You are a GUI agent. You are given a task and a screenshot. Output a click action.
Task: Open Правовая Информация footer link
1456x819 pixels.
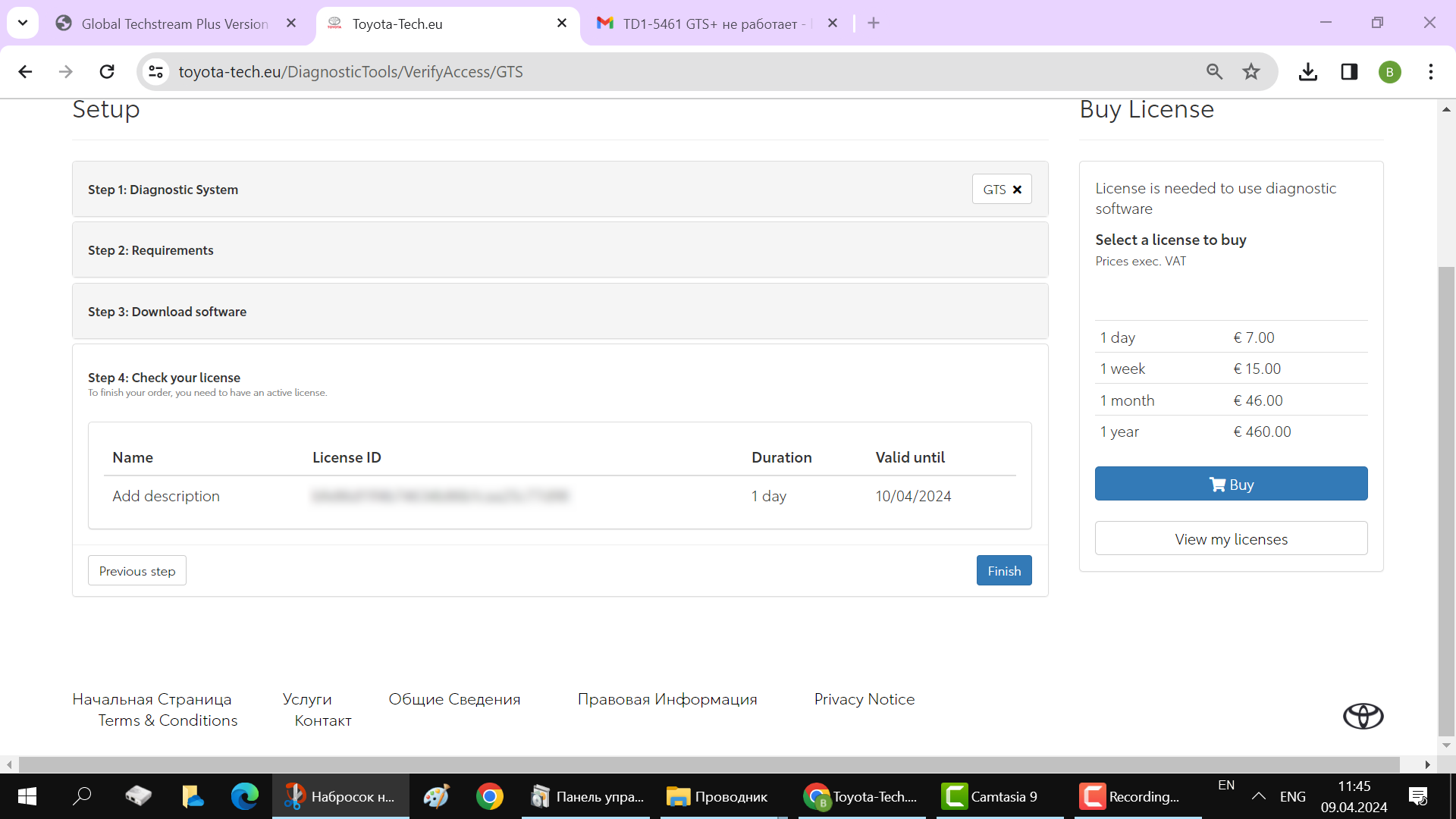[667, 699]
